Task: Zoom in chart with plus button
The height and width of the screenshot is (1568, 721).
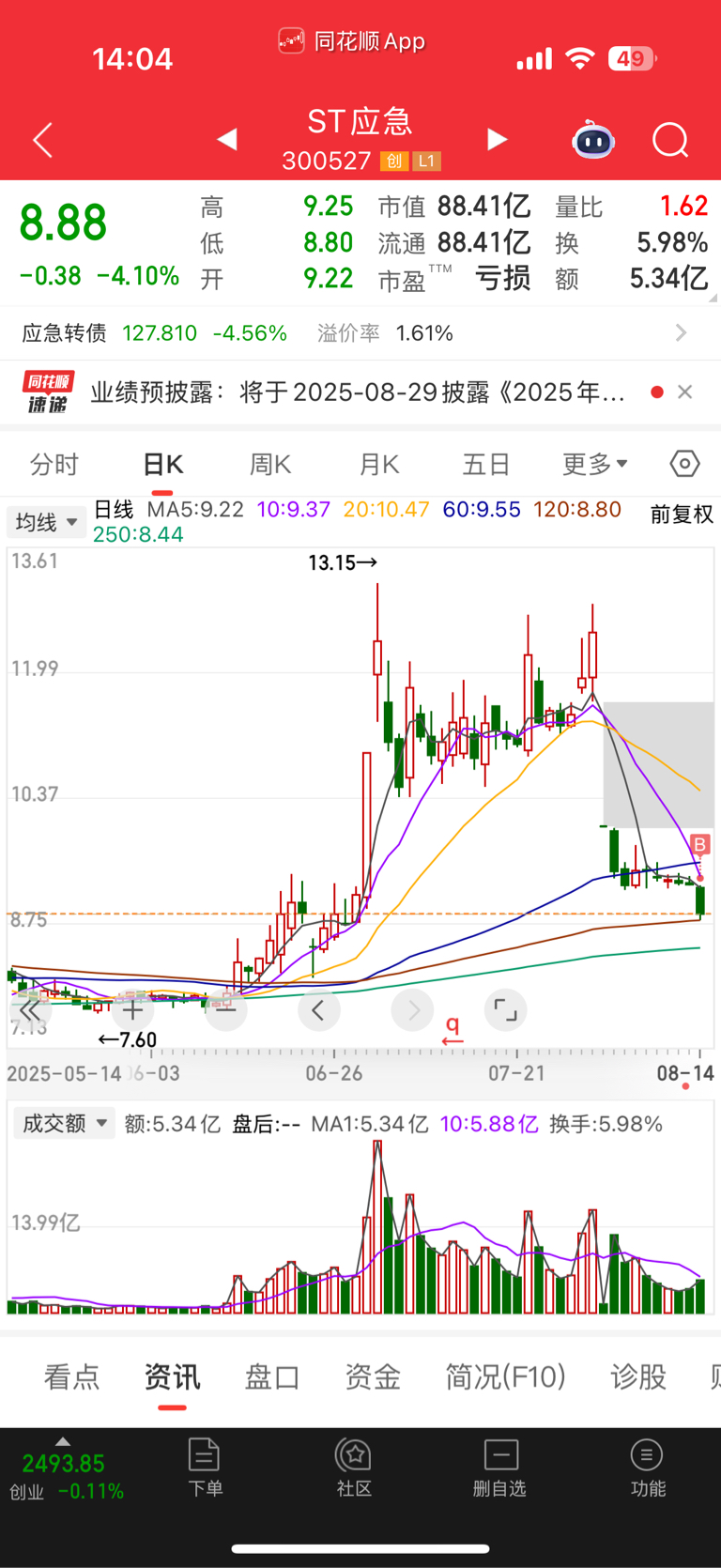Action: coord(132,1010)
